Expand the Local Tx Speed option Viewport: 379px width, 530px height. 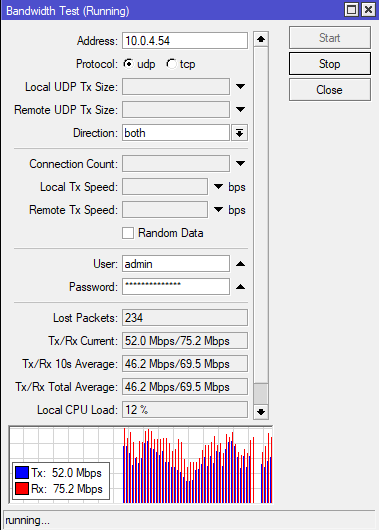point(219,187)
